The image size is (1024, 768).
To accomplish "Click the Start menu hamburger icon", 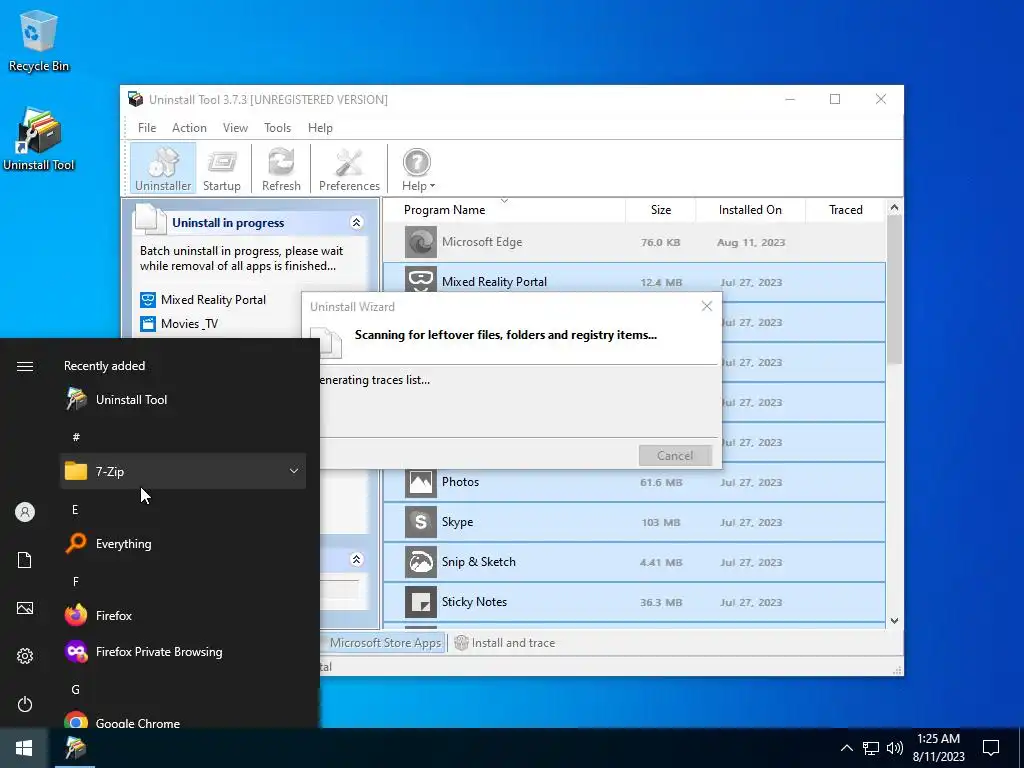I will (25, 366).
